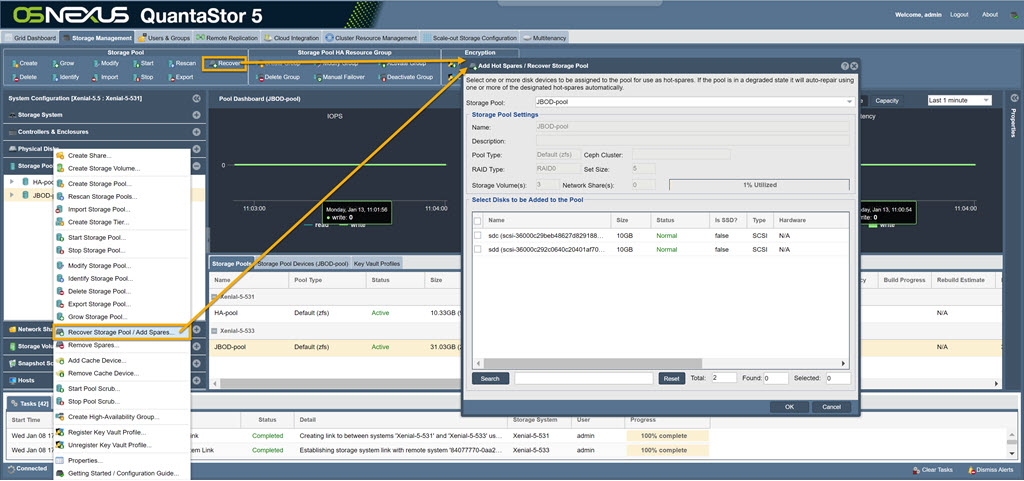Click the Connected status indicator
1024x481 pixels.
pyautogui.click(x=27, y=469)
